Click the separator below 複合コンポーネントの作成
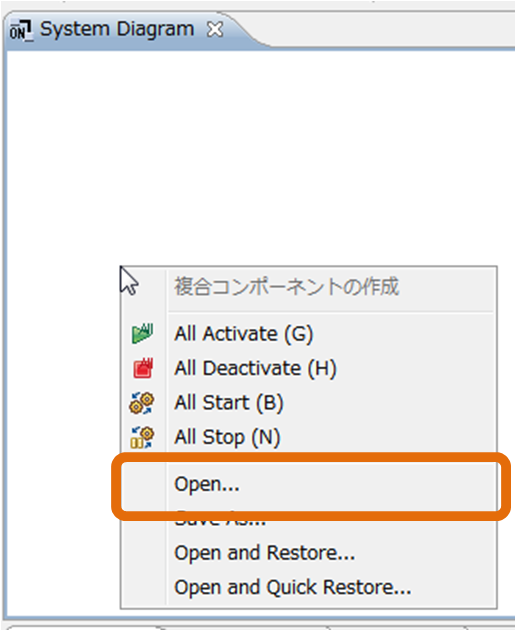This screenshot has height=631, width=516. click(331, 312)
